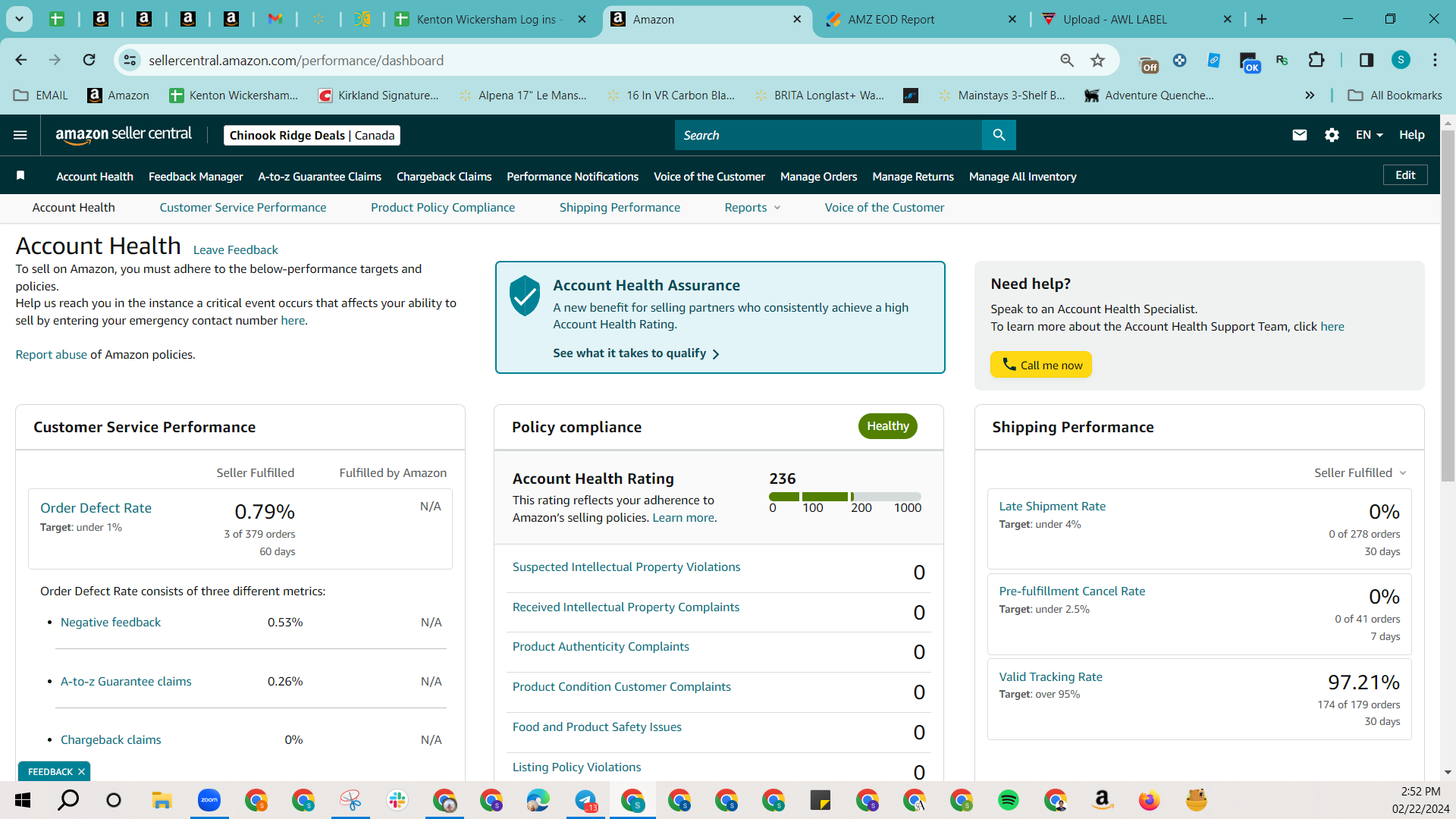The width and height of the screenshot is (1456, 819).
Task: Open the tab search dropdown arrow
Action: point(19,19)
